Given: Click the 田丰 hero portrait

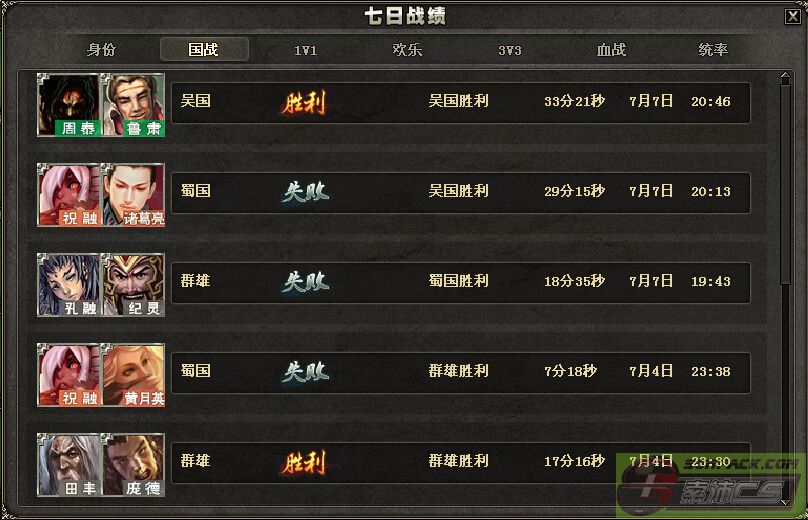Looking at the screenshot, I should point(69,464).
